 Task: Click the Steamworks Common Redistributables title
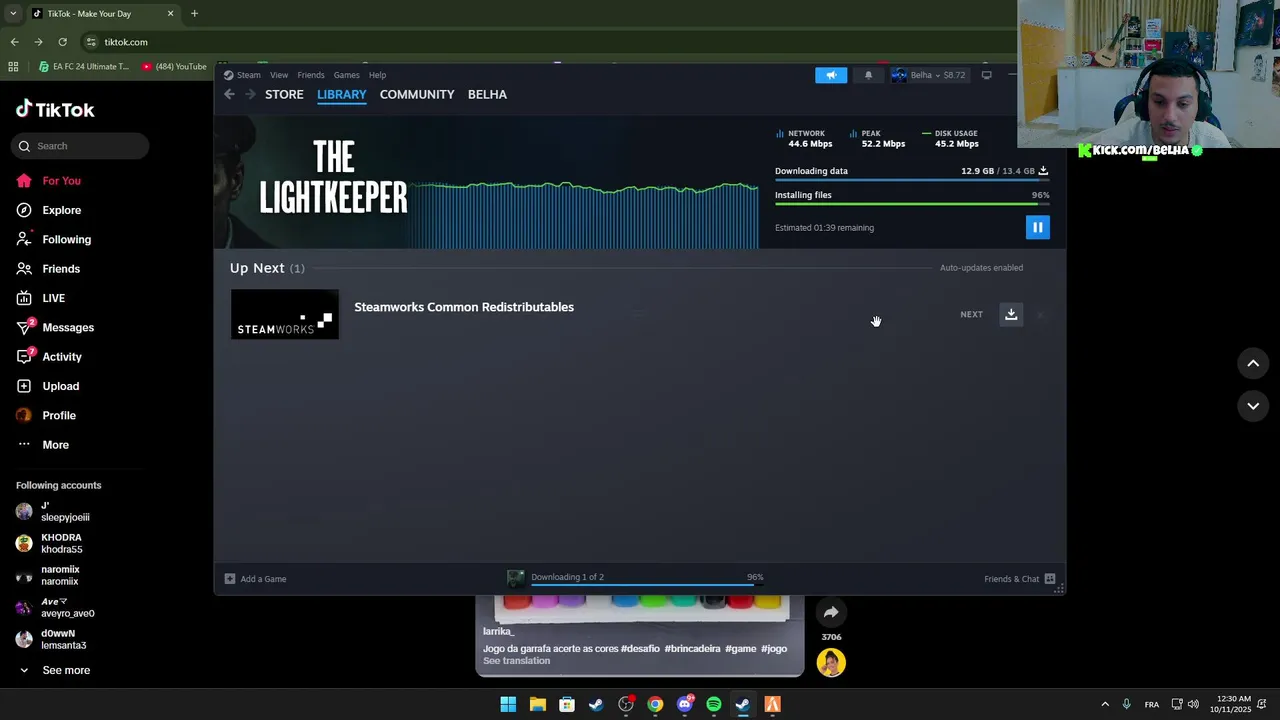tap(464, 307)
